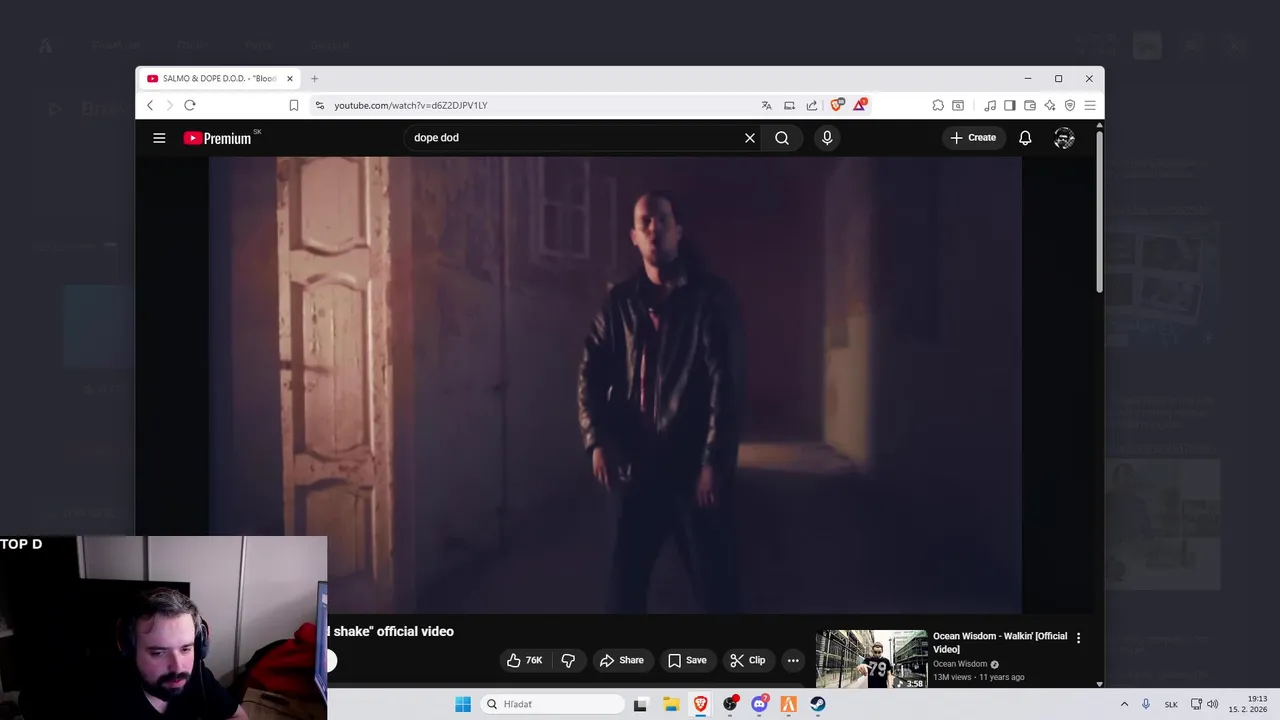Open page translate icon in address bar
The width and height of the screenshot is (1280, 720).
pos(766,105)
